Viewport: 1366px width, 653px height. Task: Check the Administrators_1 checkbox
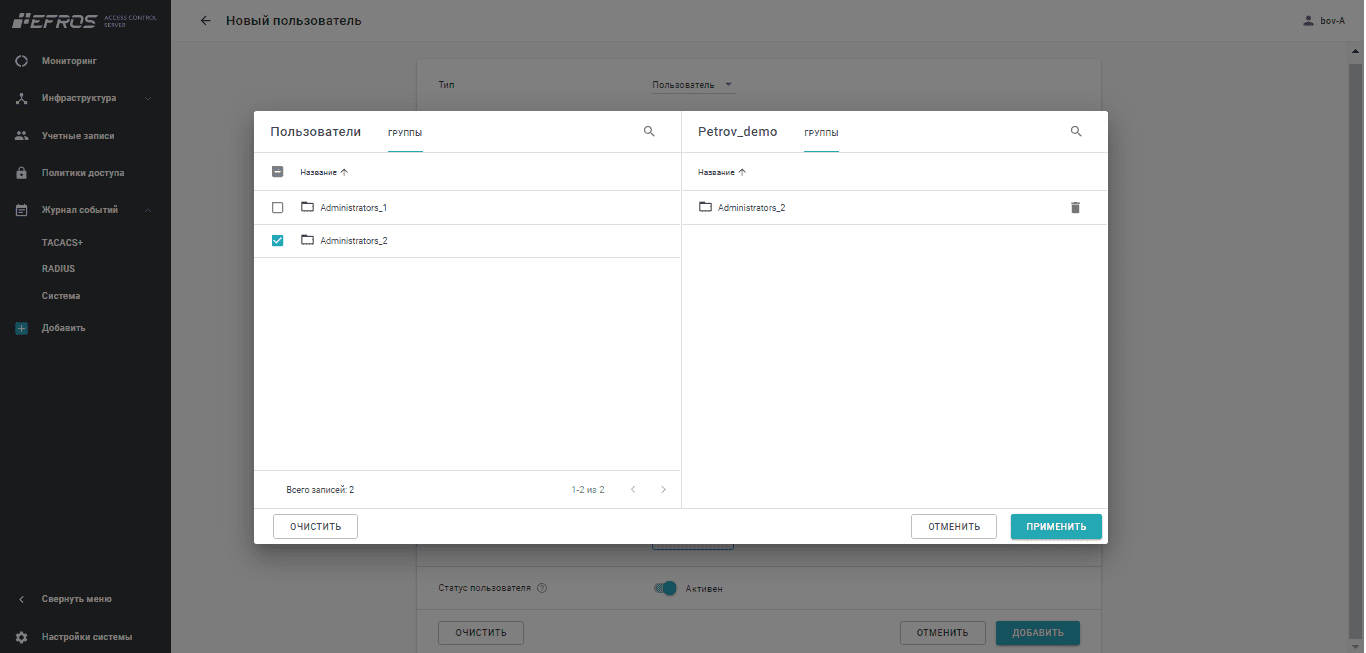coord(278,207)
